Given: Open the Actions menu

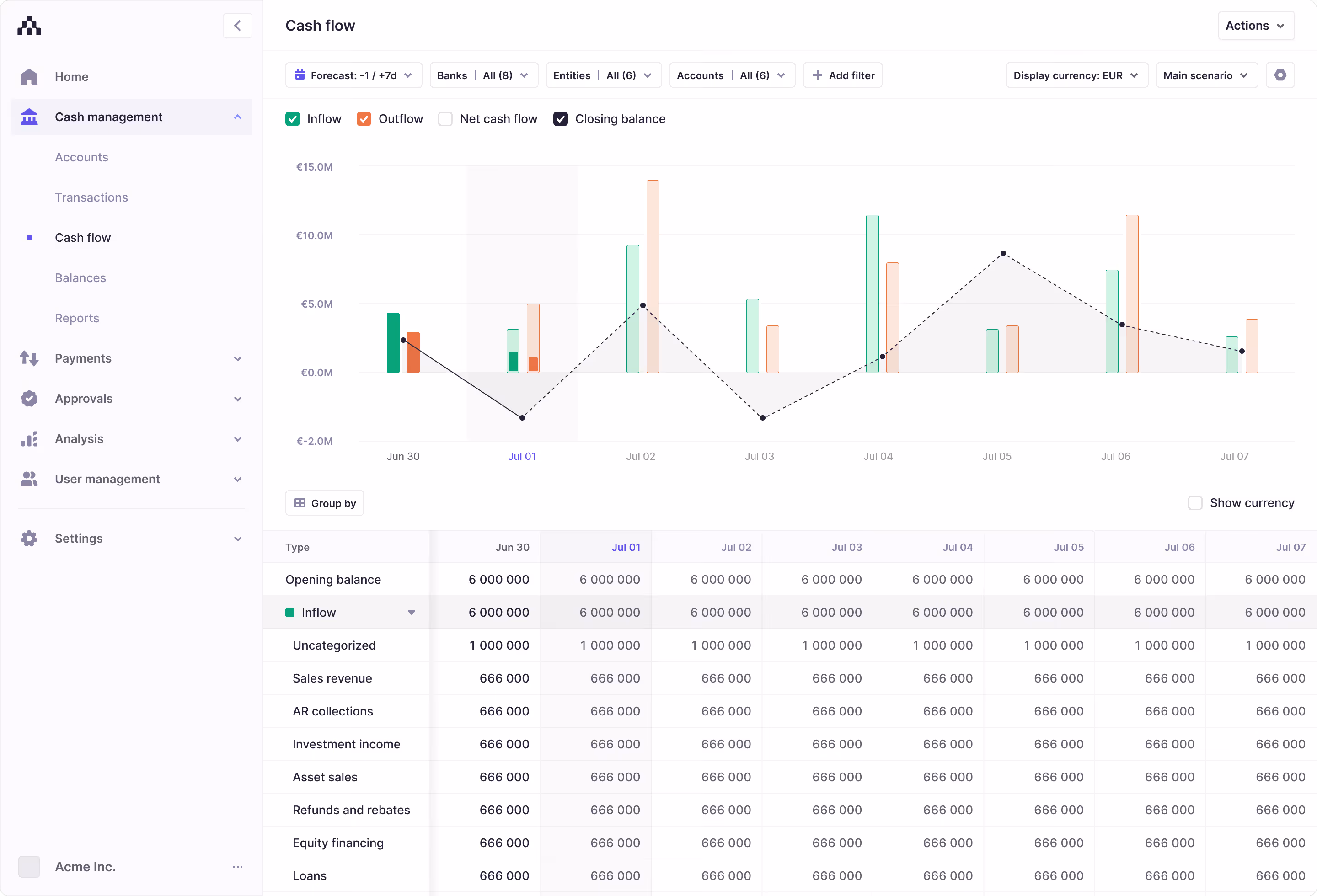Looking at the screenshot, I should pos(1256,26).
